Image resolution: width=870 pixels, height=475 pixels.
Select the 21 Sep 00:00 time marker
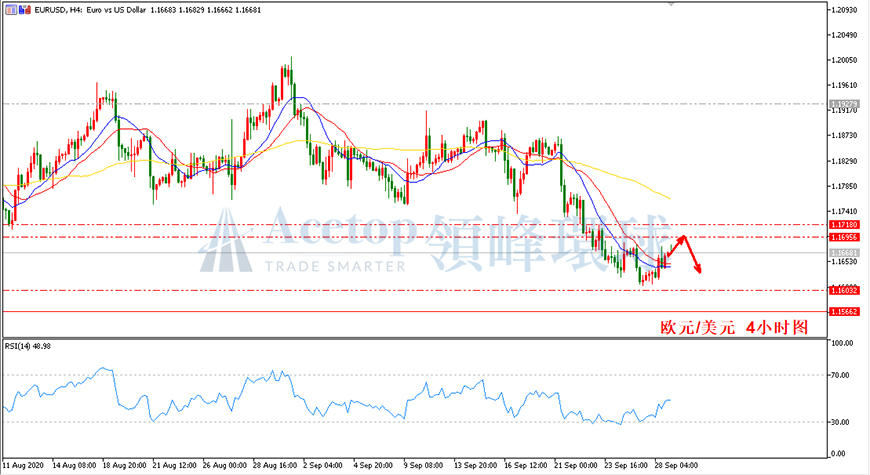[576, 465]
